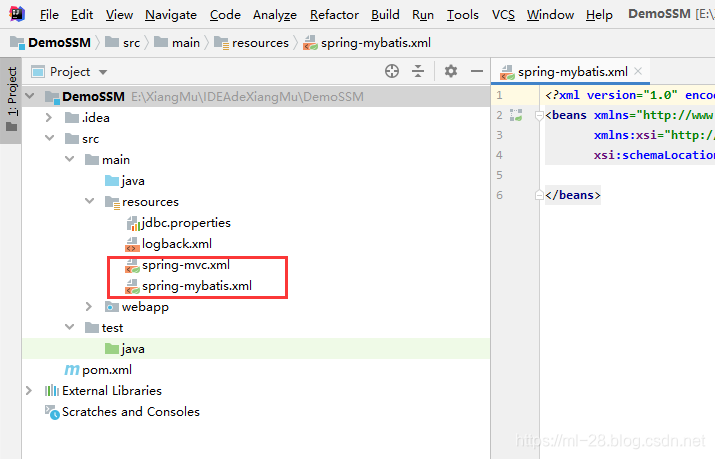Open the Navigate menu
Viewport: 715px width, 459px height.
click(171, 15)
